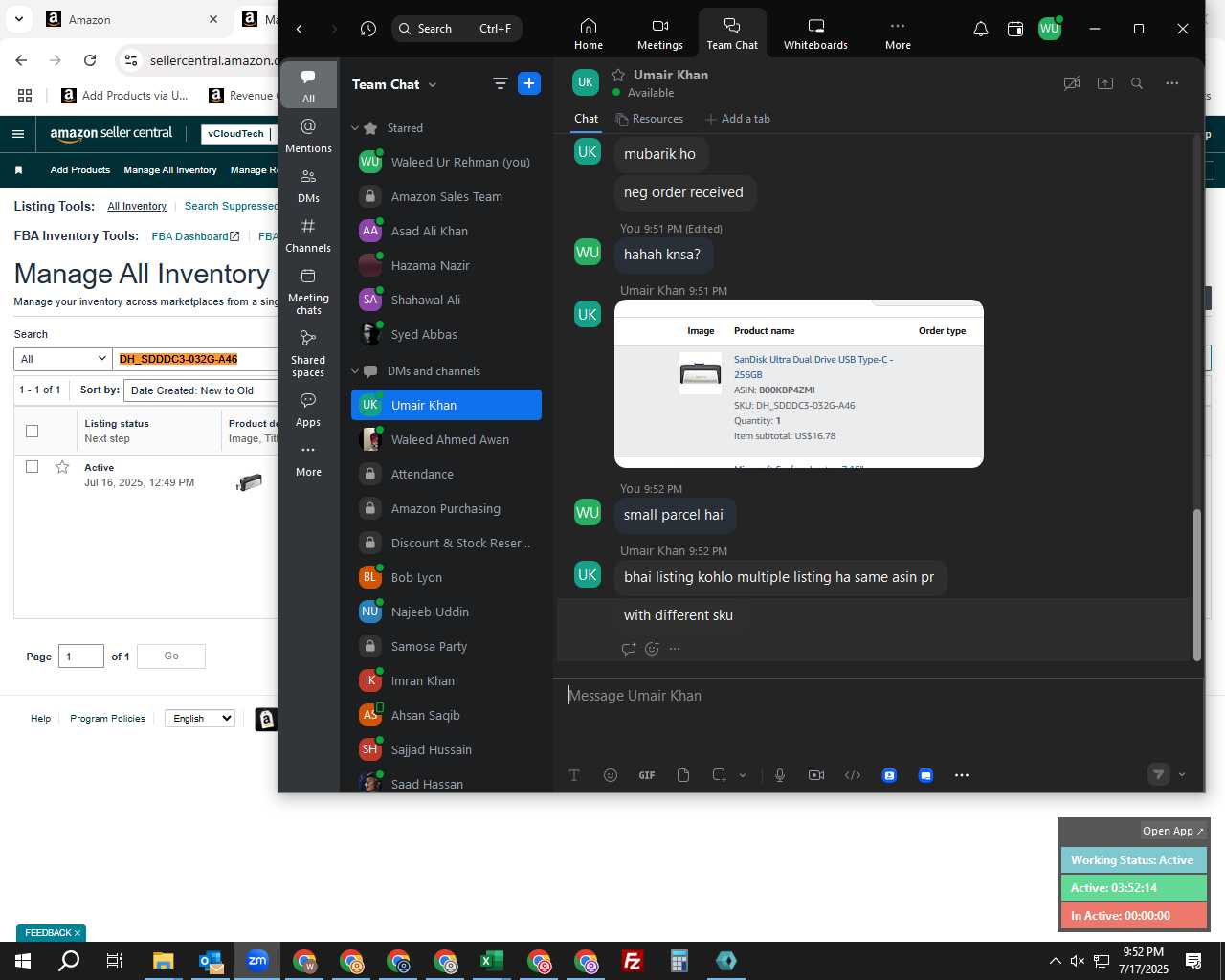1225x980 pixels.
Task: Go back with Zoom's left arrow
Action: click(x=300, y=29)
